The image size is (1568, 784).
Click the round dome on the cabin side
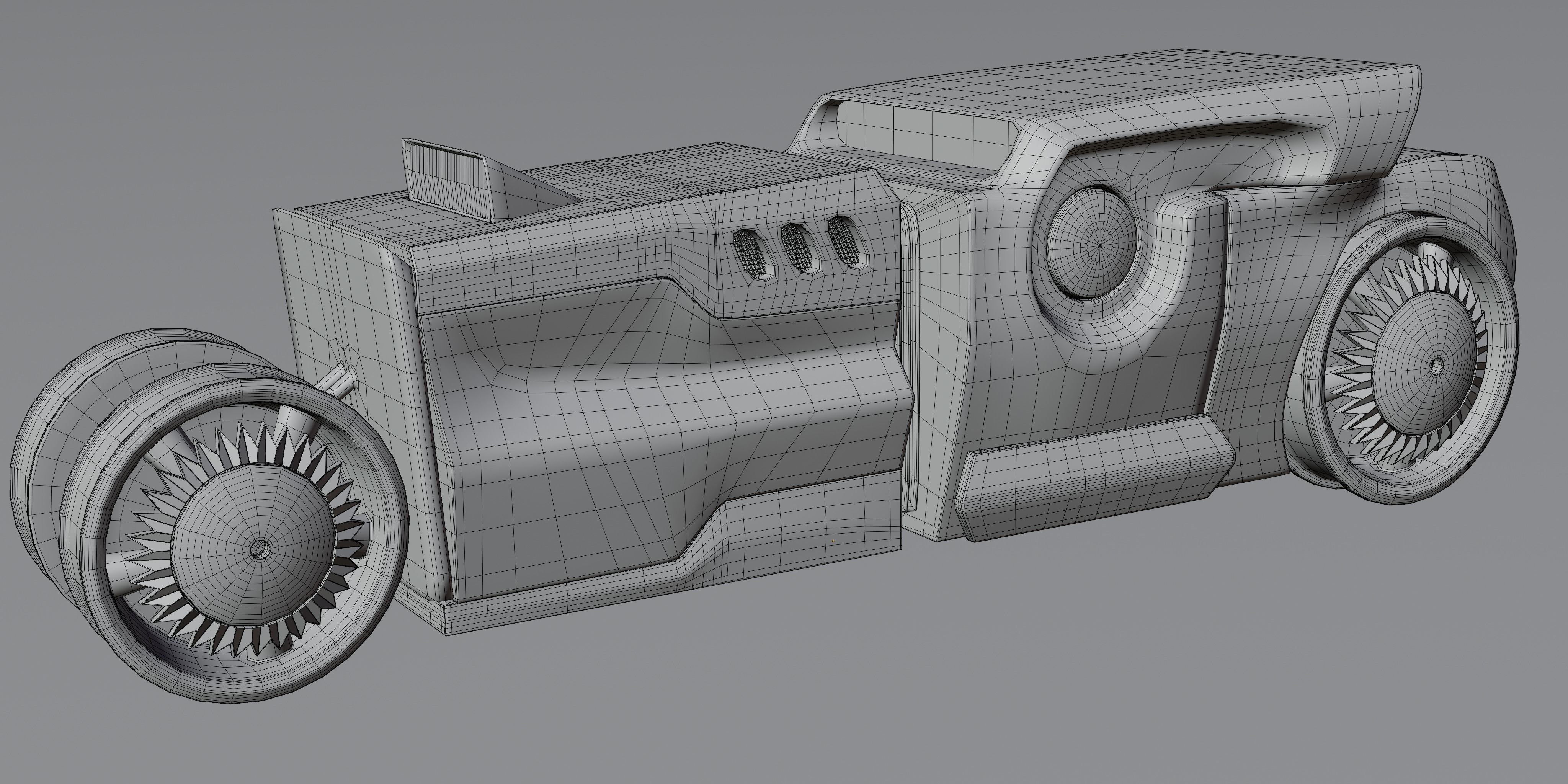click(x=1091, y=242)
